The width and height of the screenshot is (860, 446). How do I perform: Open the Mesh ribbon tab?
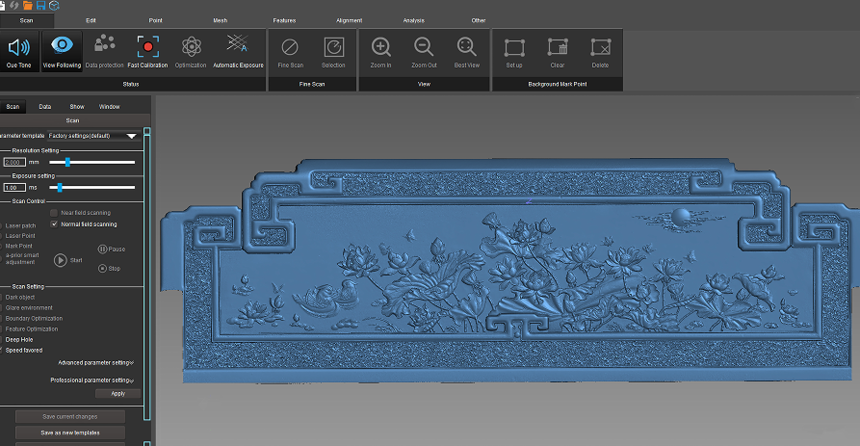[x=220, y=20]
